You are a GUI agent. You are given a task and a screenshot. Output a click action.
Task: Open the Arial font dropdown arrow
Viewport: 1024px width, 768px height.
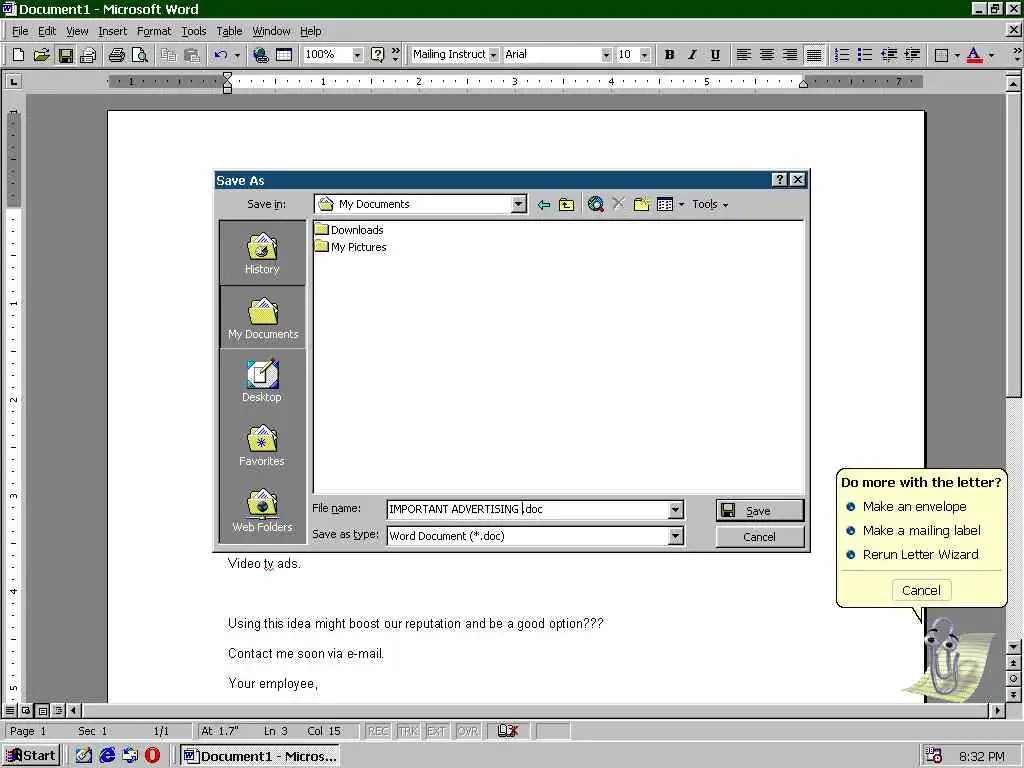pos(606,55)
